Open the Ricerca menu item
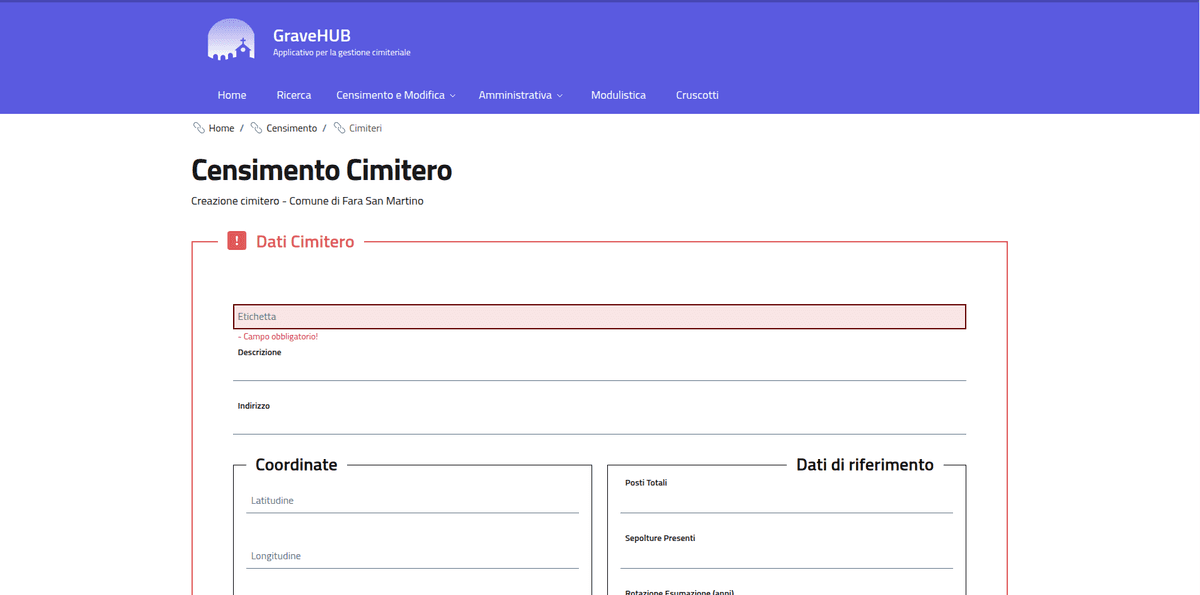Screen dimensions: 1200x595 click(293, 95)
